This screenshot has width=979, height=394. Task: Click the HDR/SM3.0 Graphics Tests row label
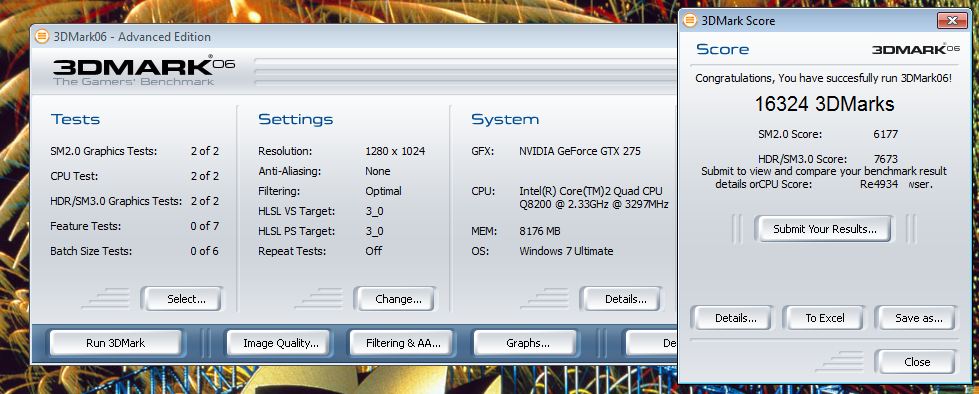(x=116, y=201)
